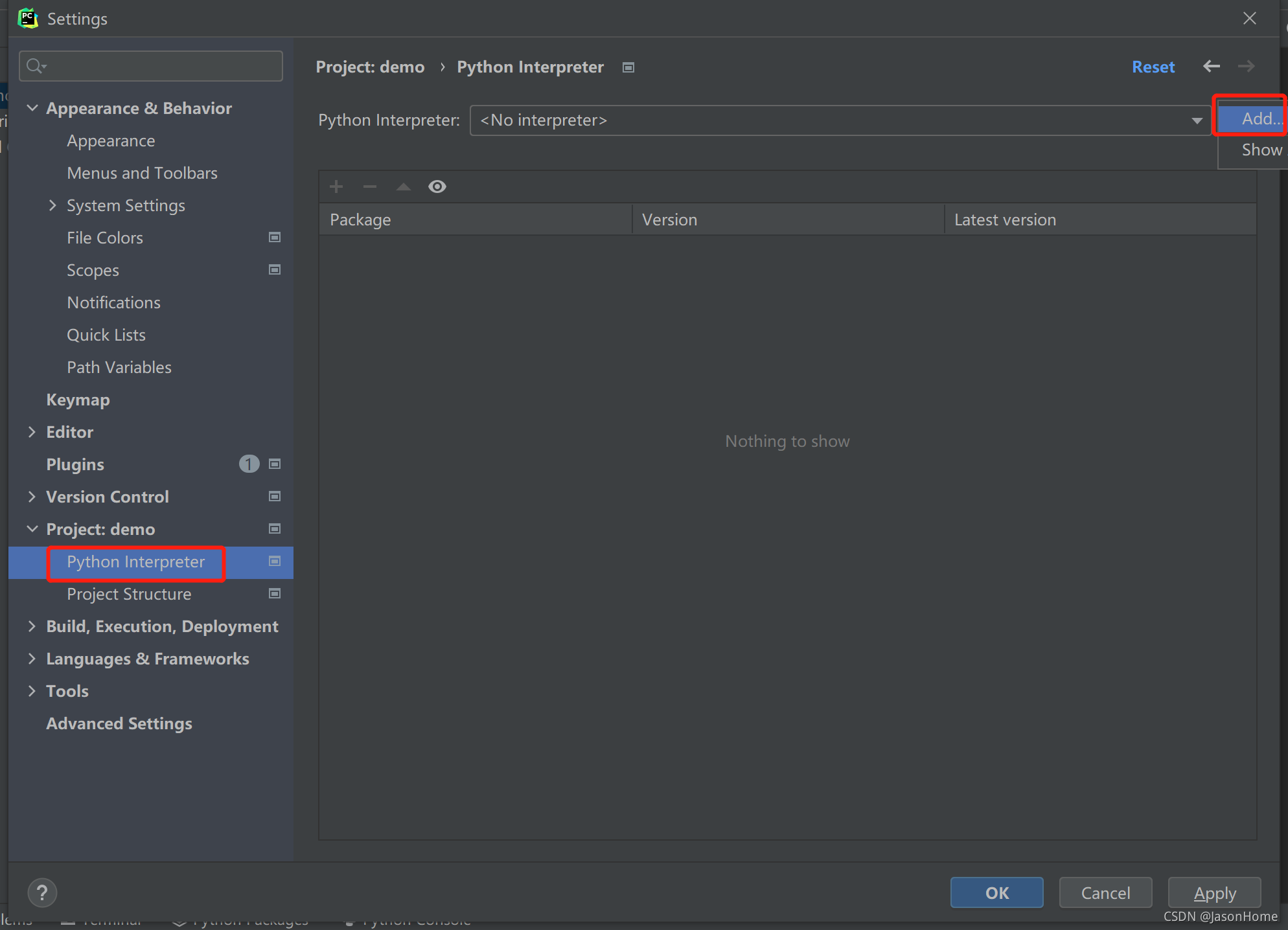Screen dimensions: 1288x930
Task: Upgrade a package using the up-arrow icon
Action: [x=403, y=187]
